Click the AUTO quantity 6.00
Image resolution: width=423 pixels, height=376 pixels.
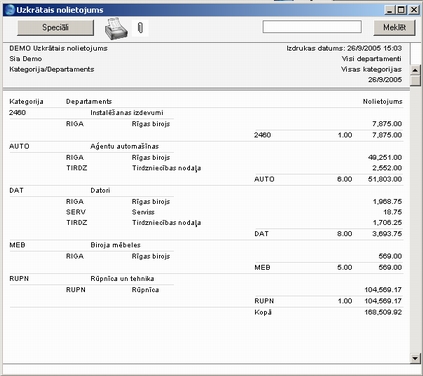(x=344, y=179)
